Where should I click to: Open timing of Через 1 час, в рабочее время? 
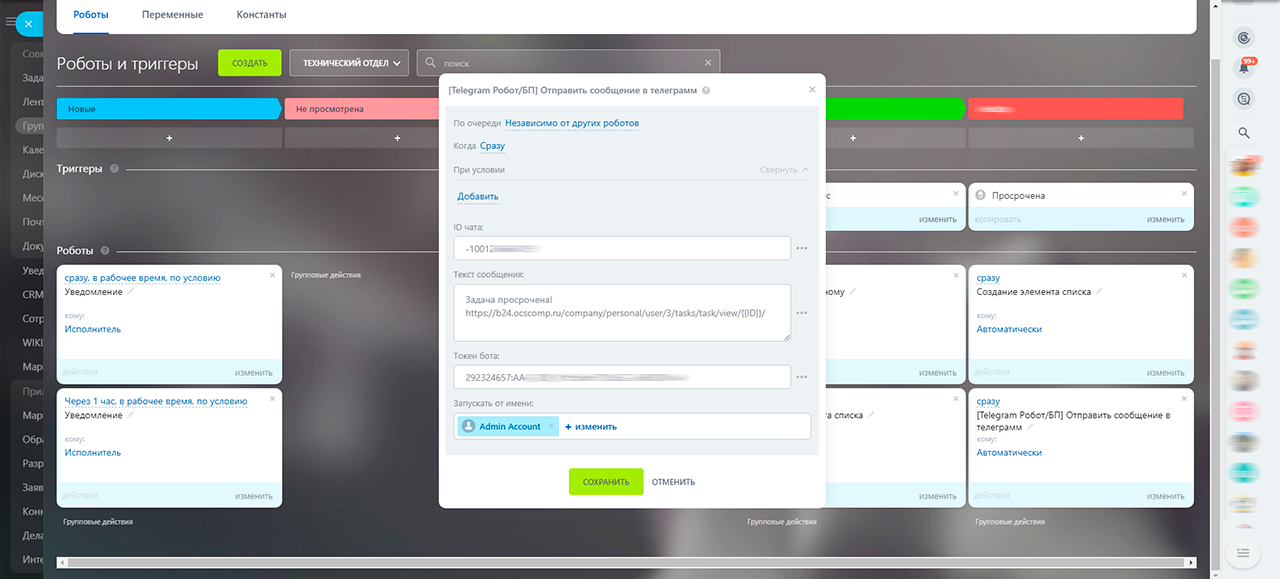pyautogui.click(x=156, y=401)
